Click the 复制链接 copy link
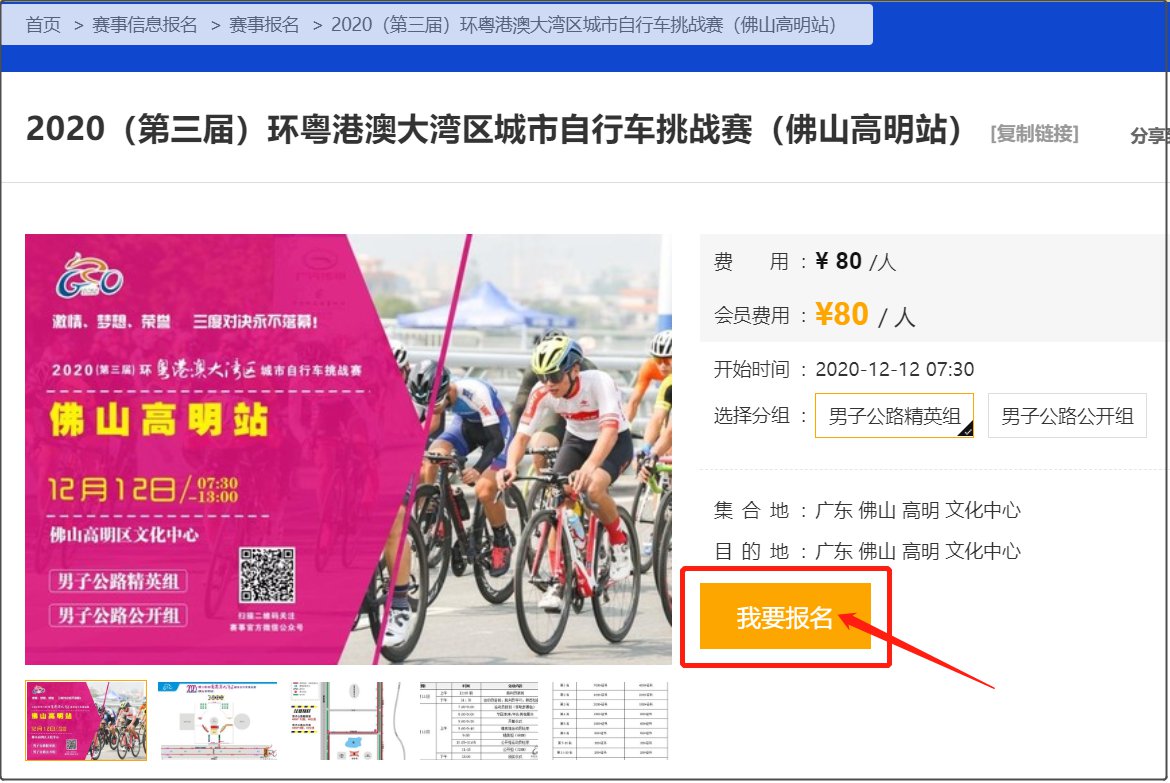Viewport: 1170px width, 783px height. point(1034,134)
